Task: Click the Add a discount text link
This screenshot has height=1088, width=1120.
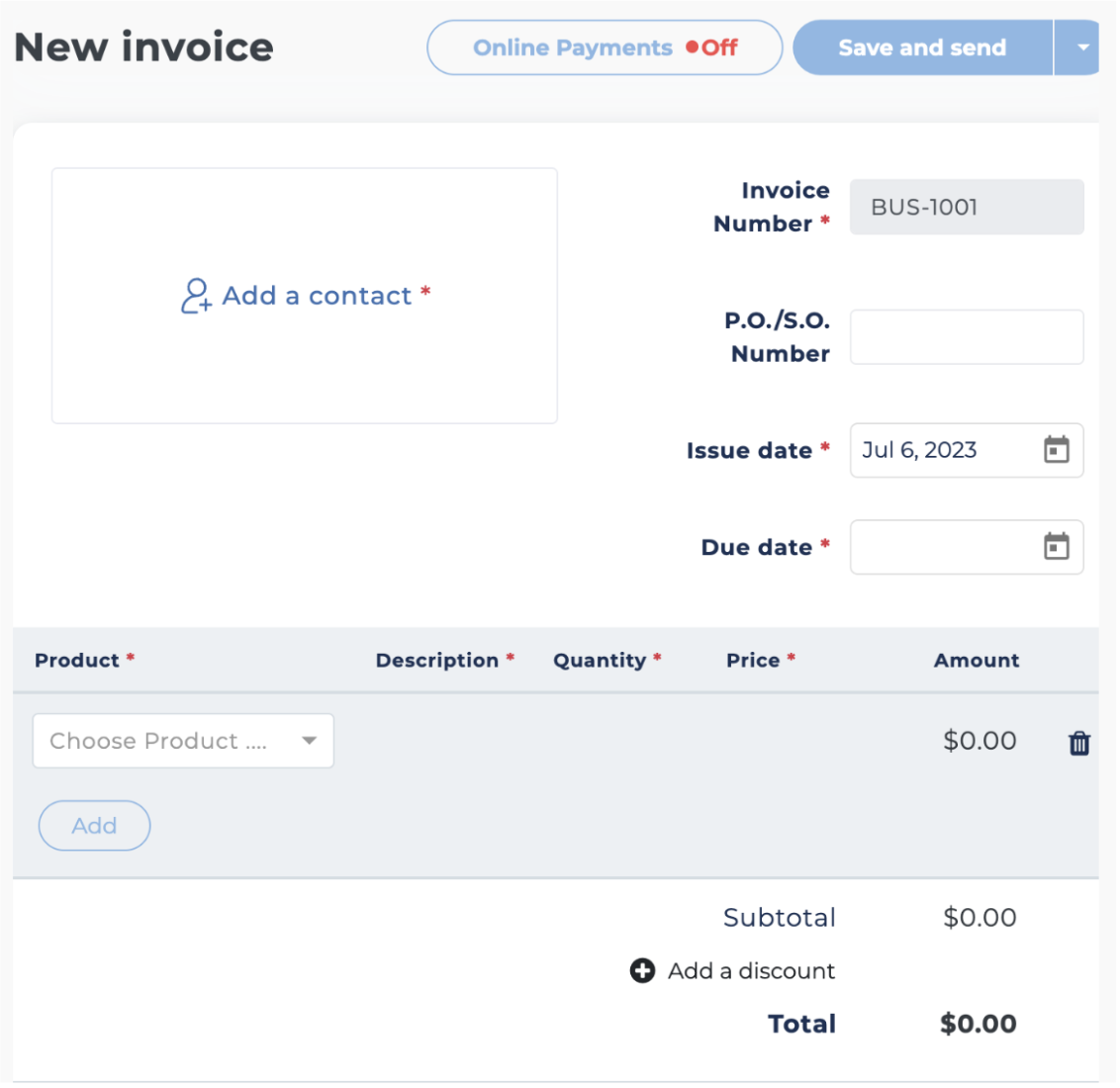Action: click(751, 971)
